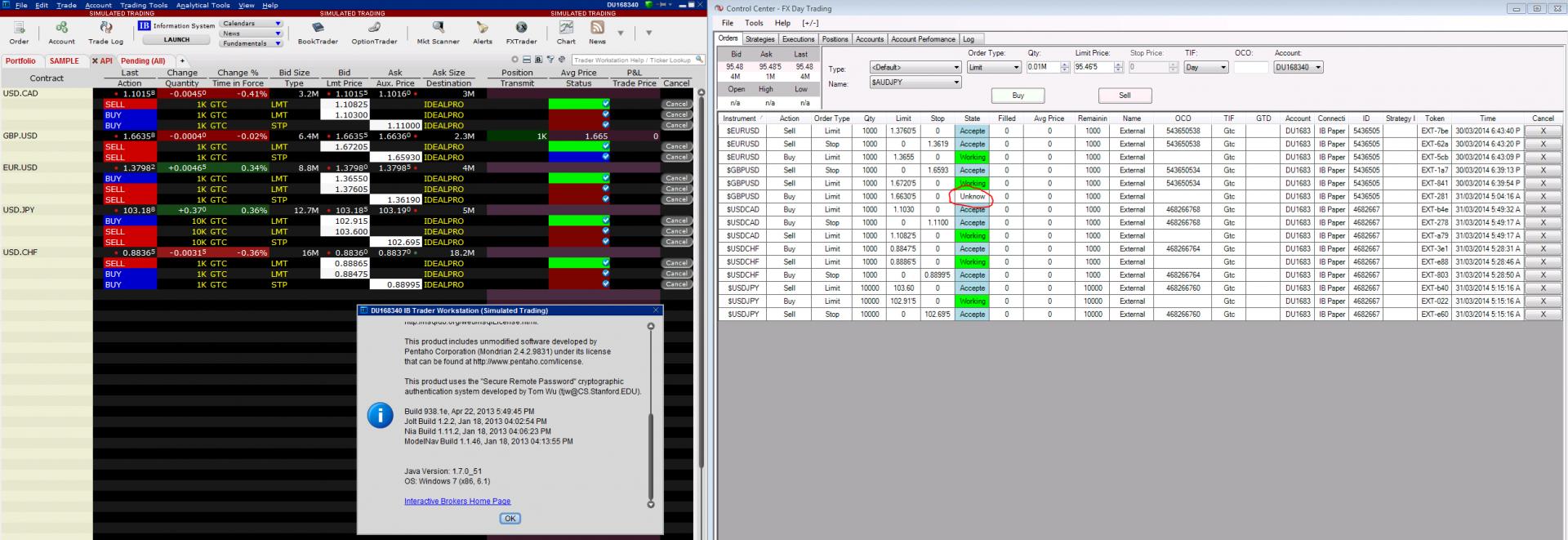Click the Sell button in Control Center
1568x540 pixels.
coord(1125,96)
